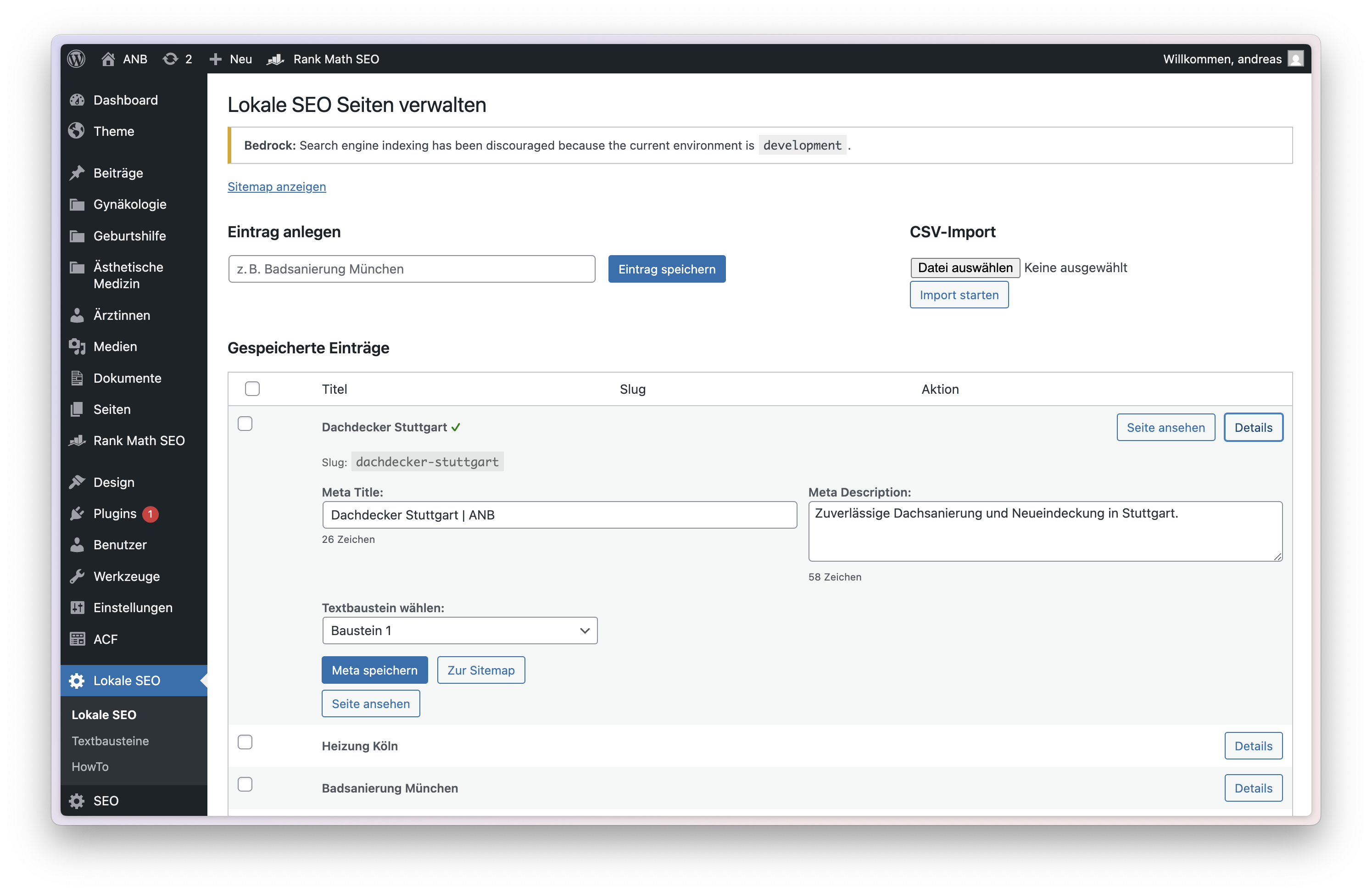Click the ANB home icon in admin bar

108,59
